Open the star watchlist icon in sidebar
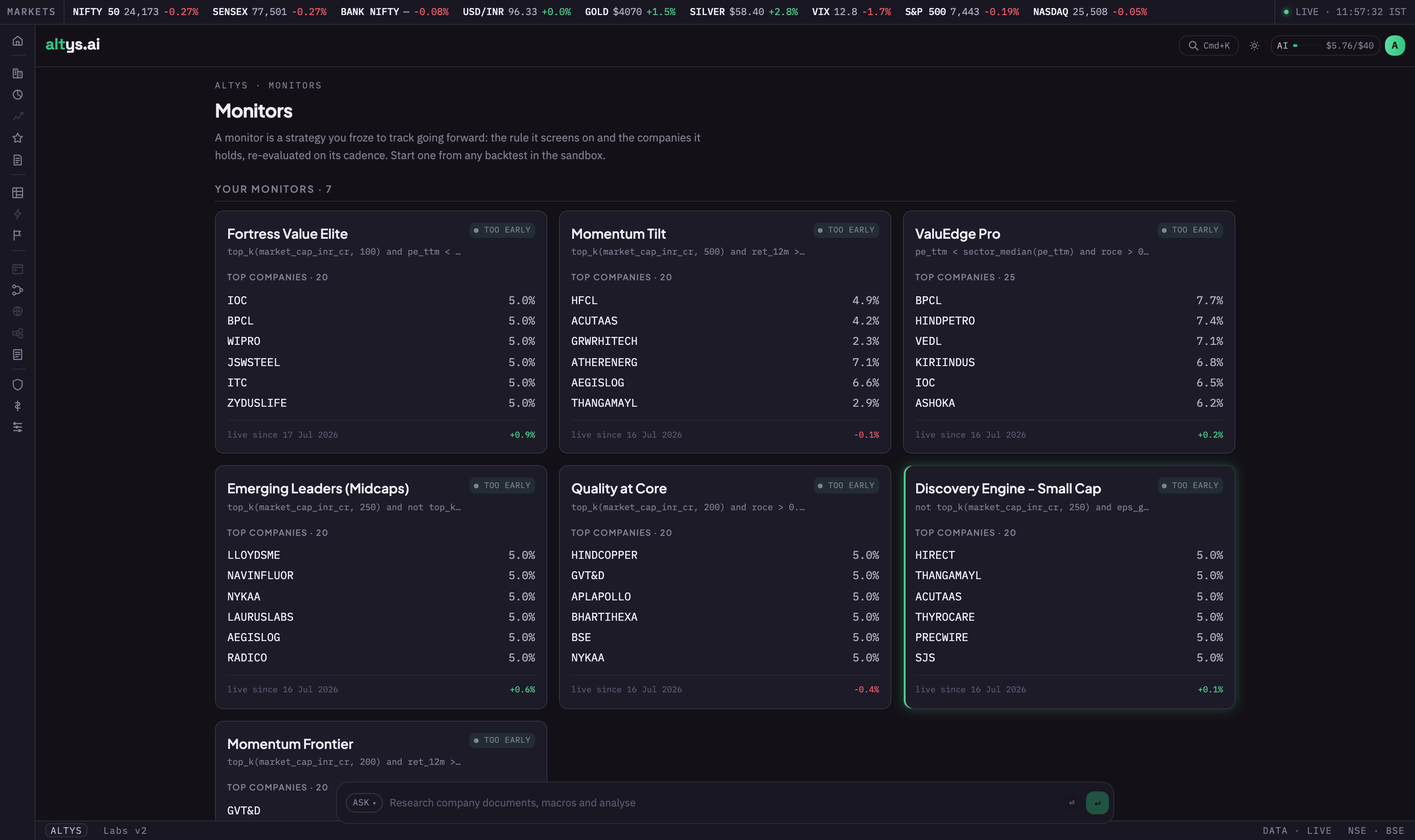Viewport: 1415px width, 840px height. click(x=18, y=137)
